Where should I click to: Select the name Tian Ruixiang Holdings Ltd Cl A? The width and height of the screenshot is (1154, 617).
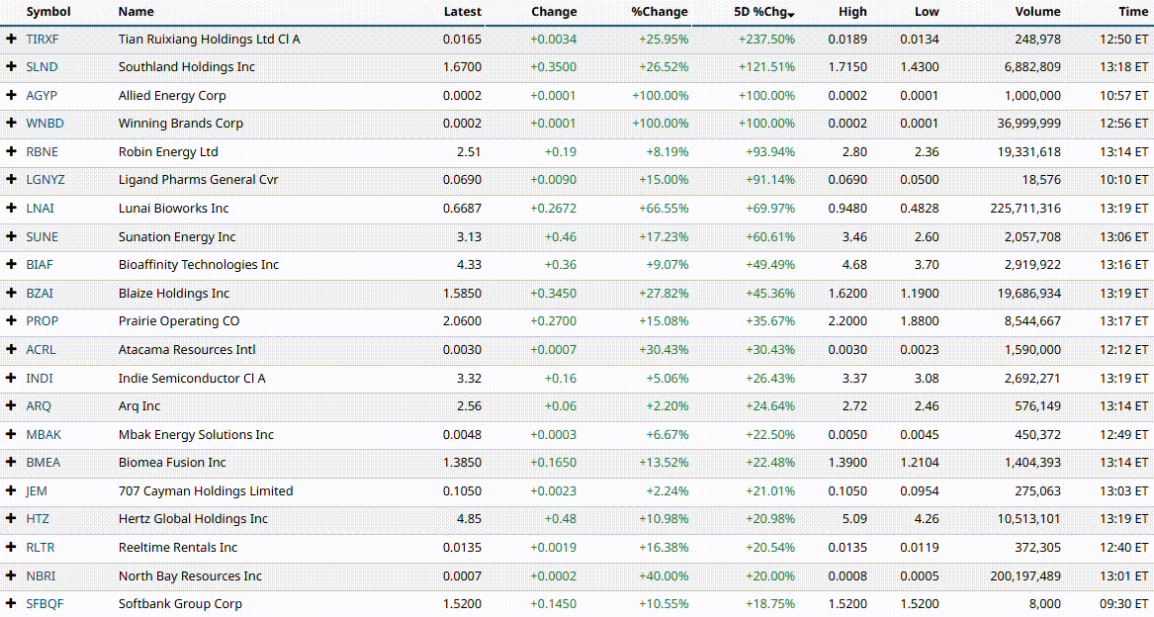coord(209,39)
